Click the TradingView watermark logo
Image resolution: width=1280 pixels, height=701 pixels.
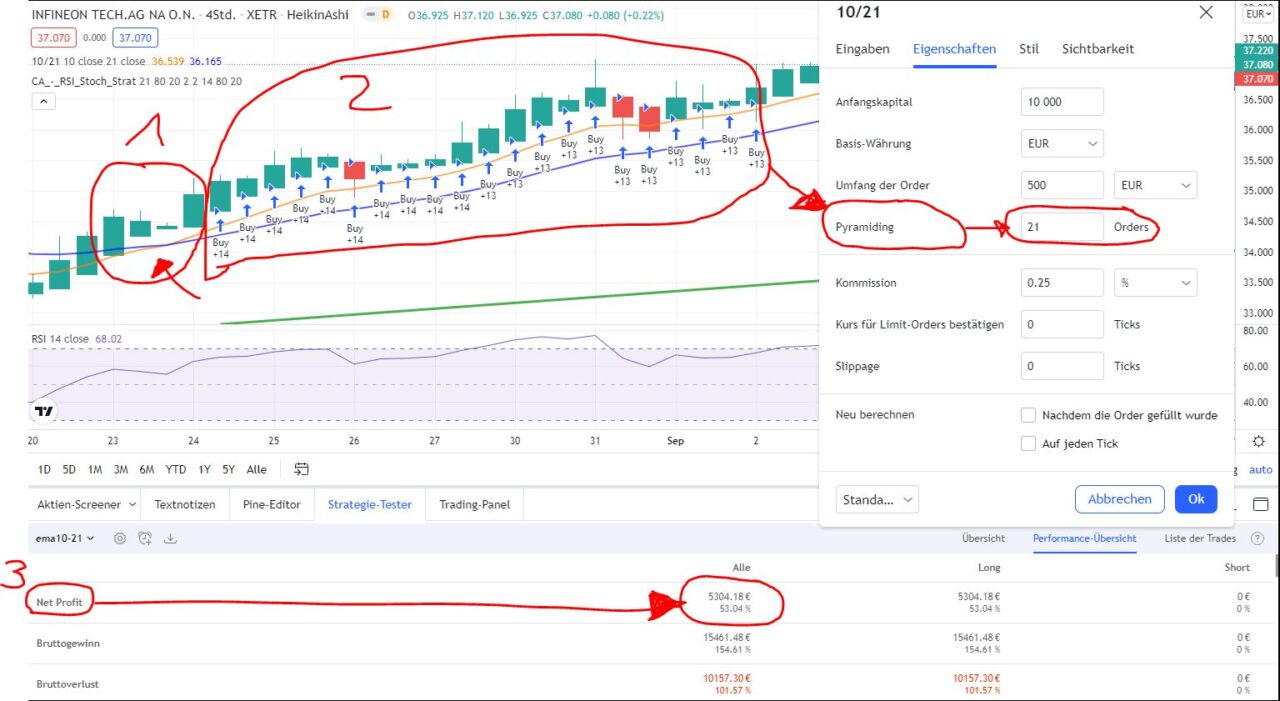[x=42, y=410]
